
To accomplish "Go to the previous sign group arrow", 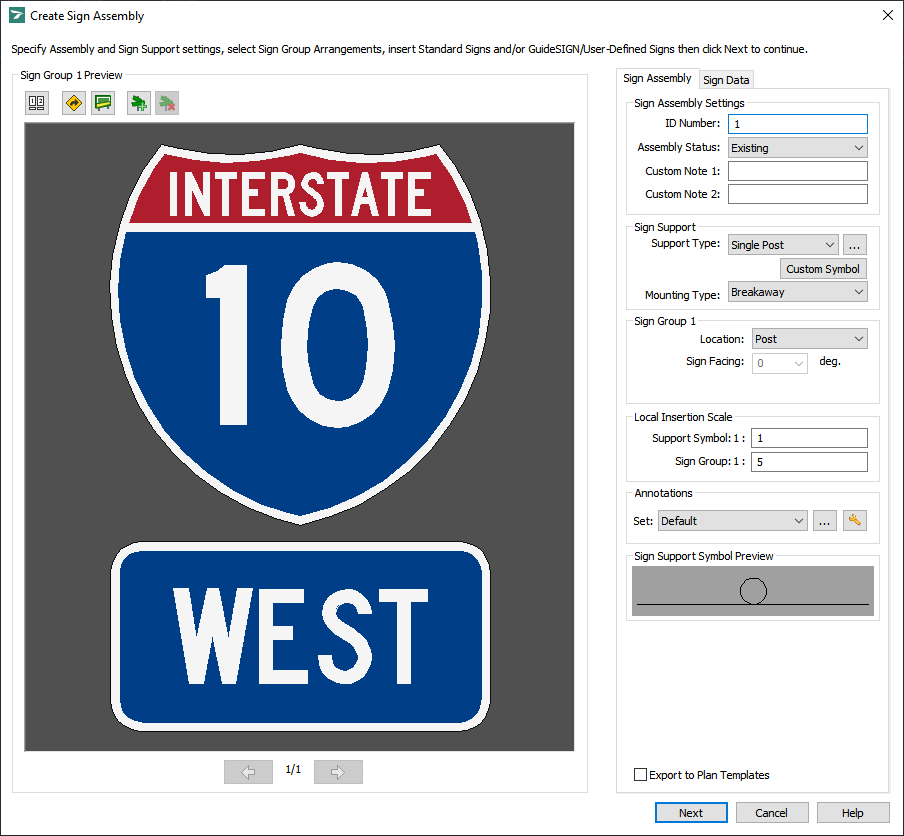I will click(248, 771).
